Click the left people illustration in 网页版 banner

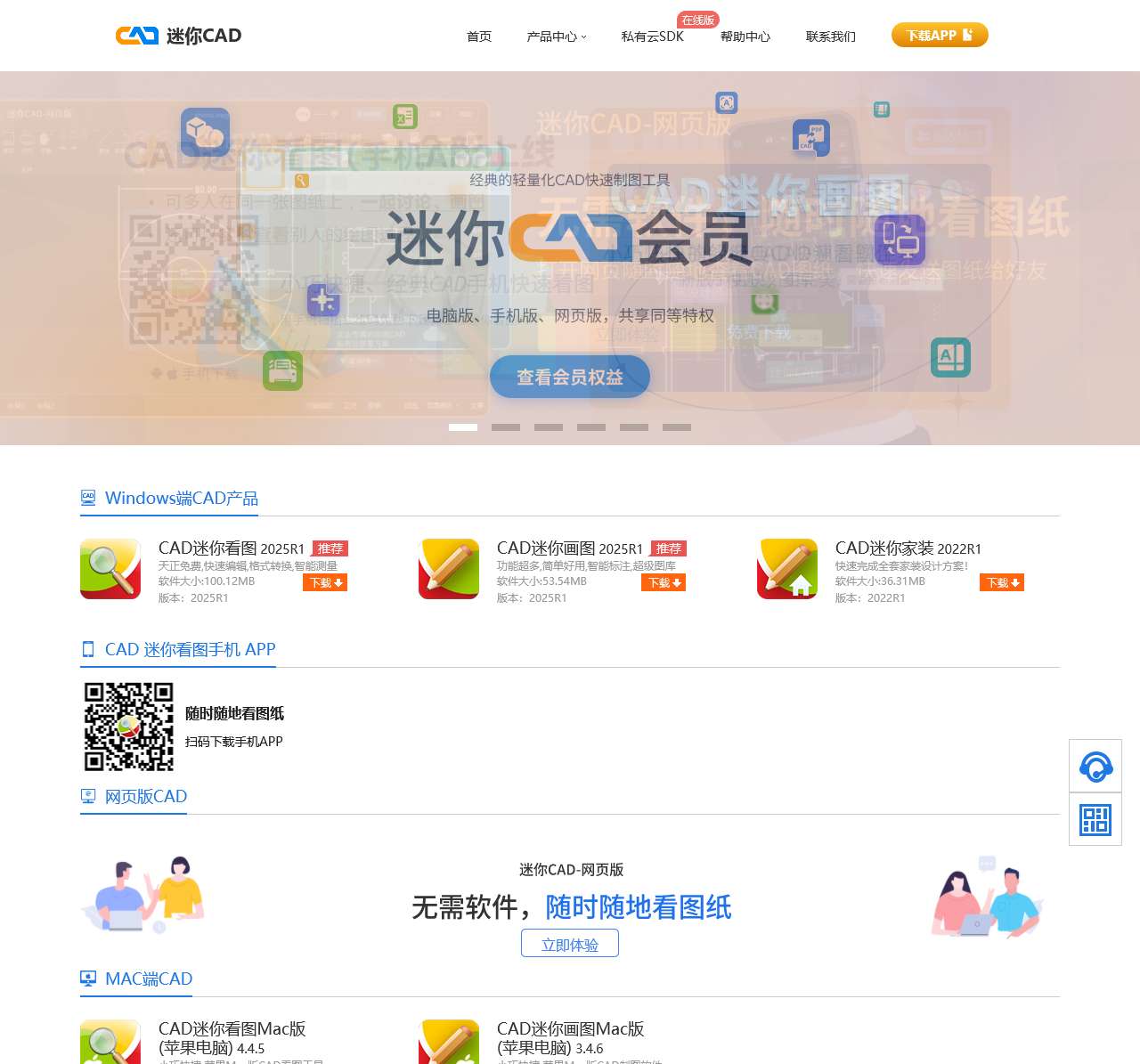pyautogui.click(x=143, y=895)
